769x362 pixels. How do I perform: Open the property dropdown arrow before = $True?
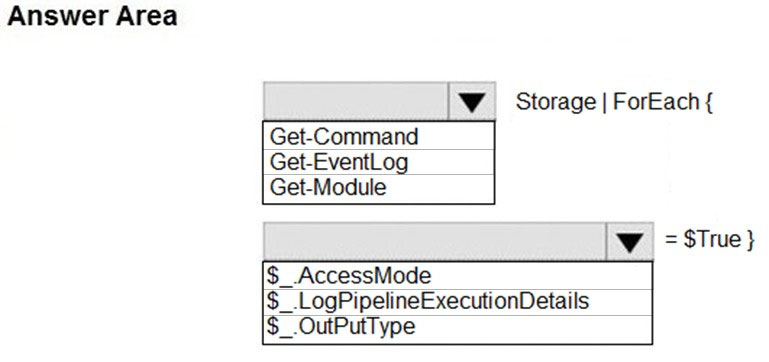tap(630, 241)
